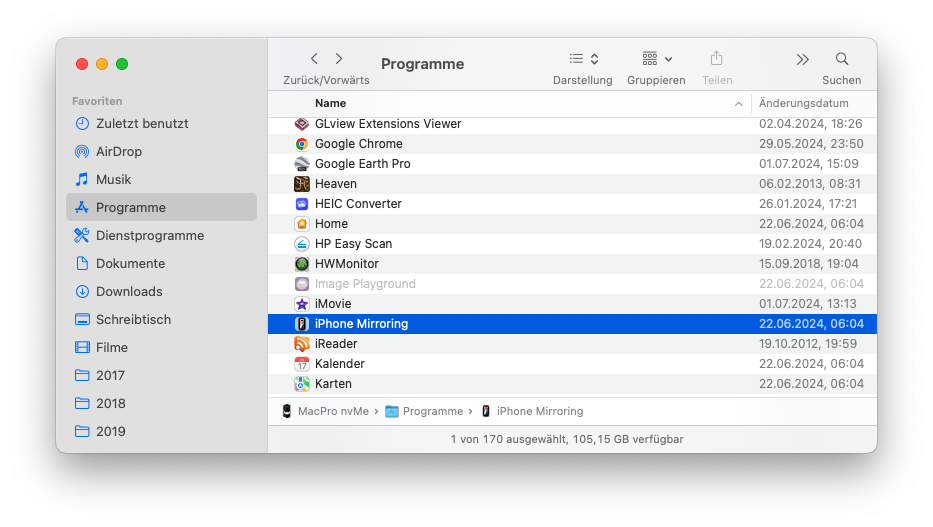Sort by Änderungsdatum column header

803,103
